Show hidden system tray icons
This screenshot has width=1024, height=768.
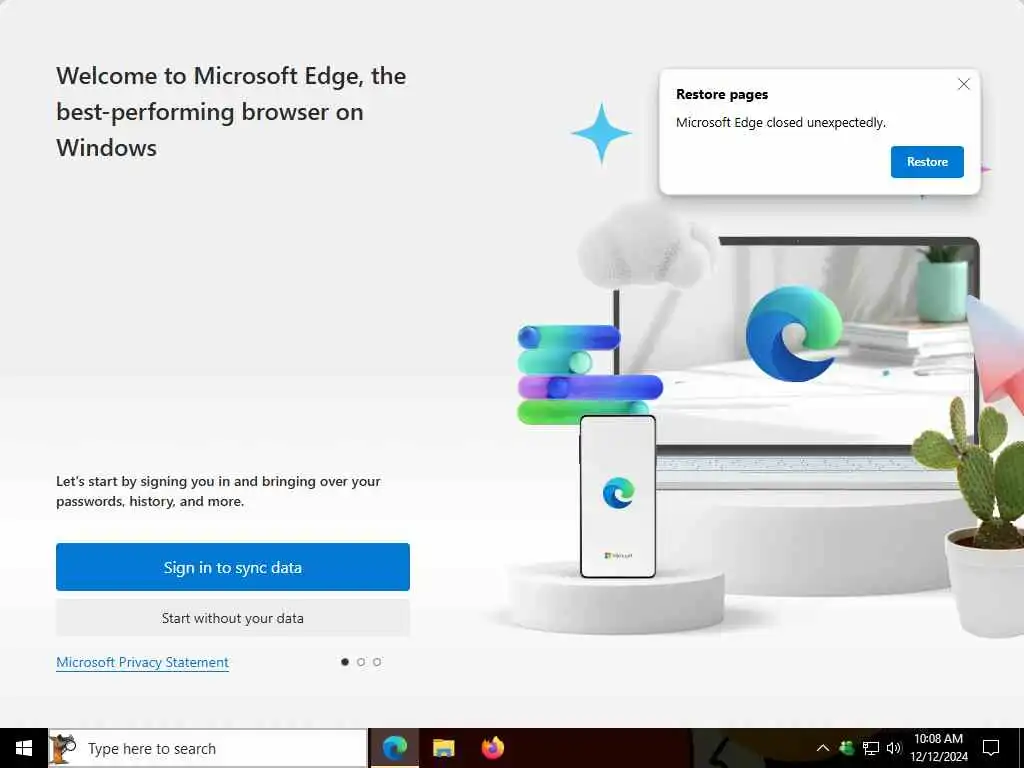tap(823, 748)
